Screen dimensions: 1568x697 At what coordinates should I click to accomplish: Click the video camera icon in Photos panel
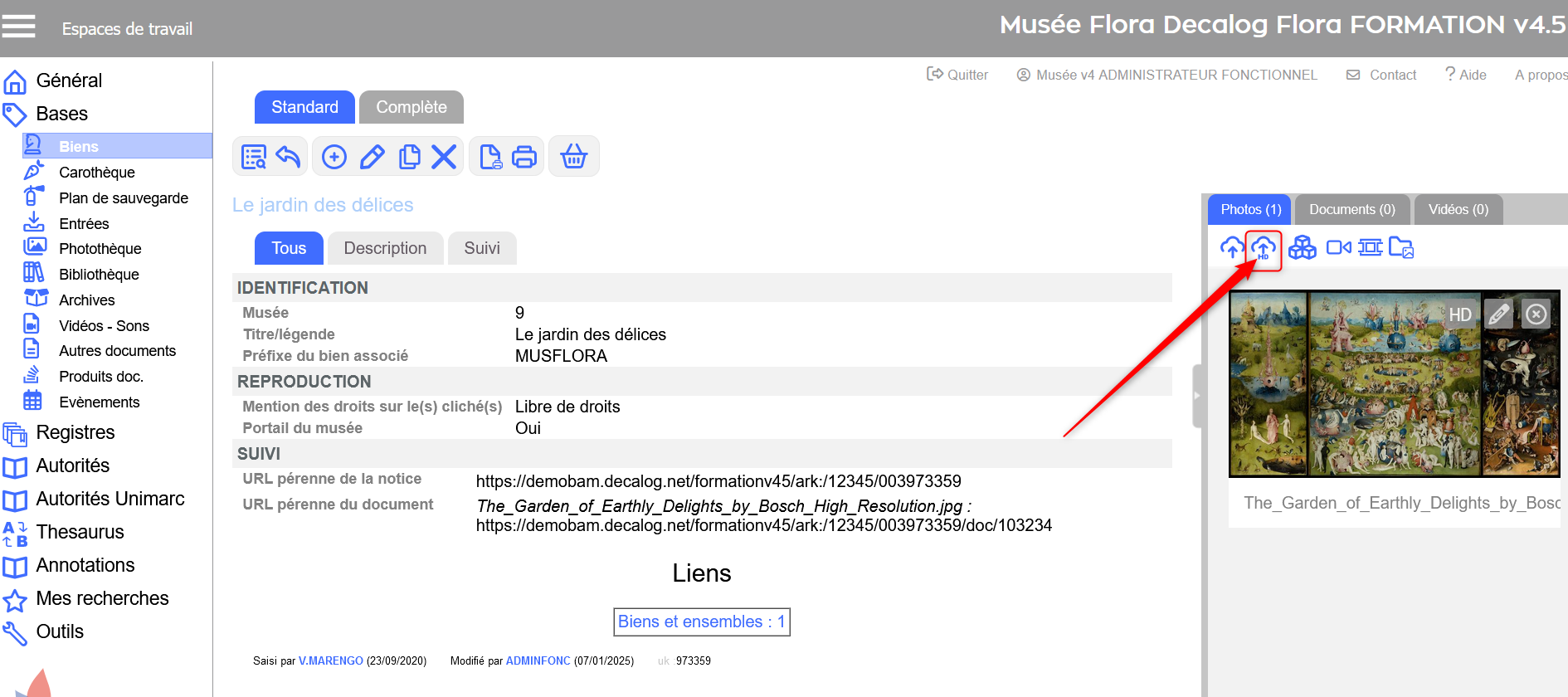point(1338,248)
